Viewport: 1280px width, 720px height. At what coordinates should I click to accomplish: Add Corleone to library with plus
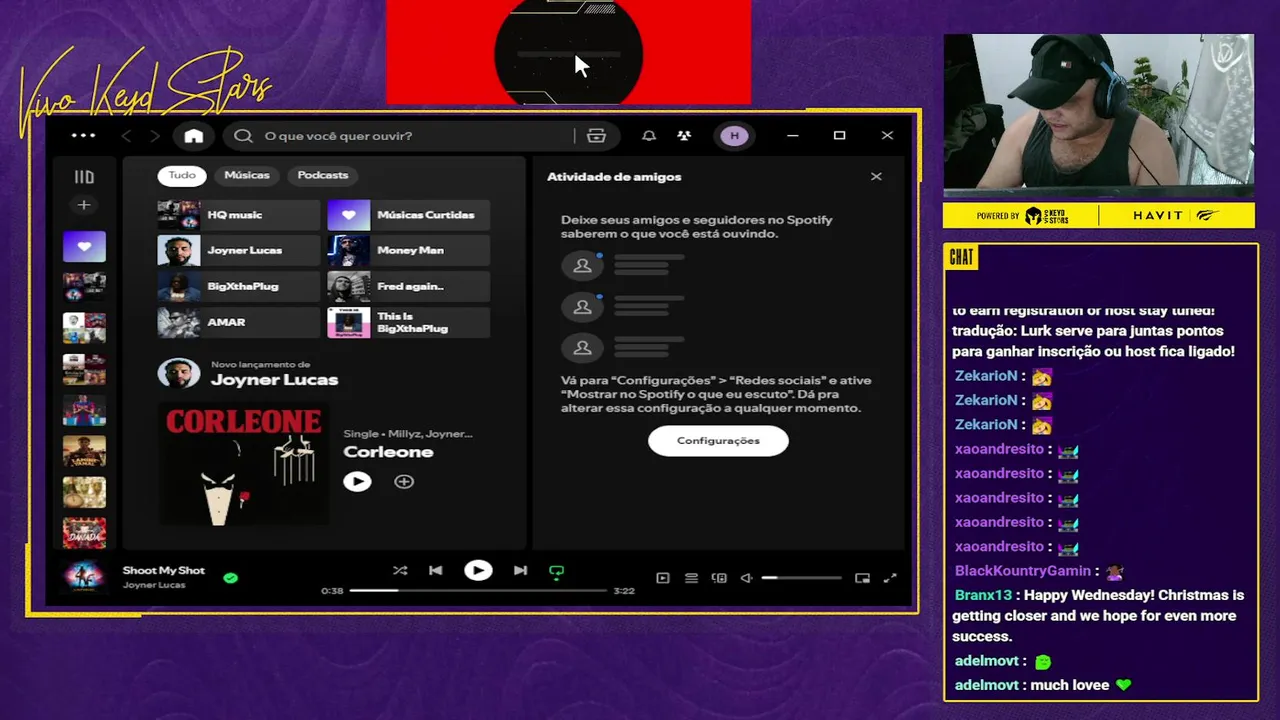(404, 482)
